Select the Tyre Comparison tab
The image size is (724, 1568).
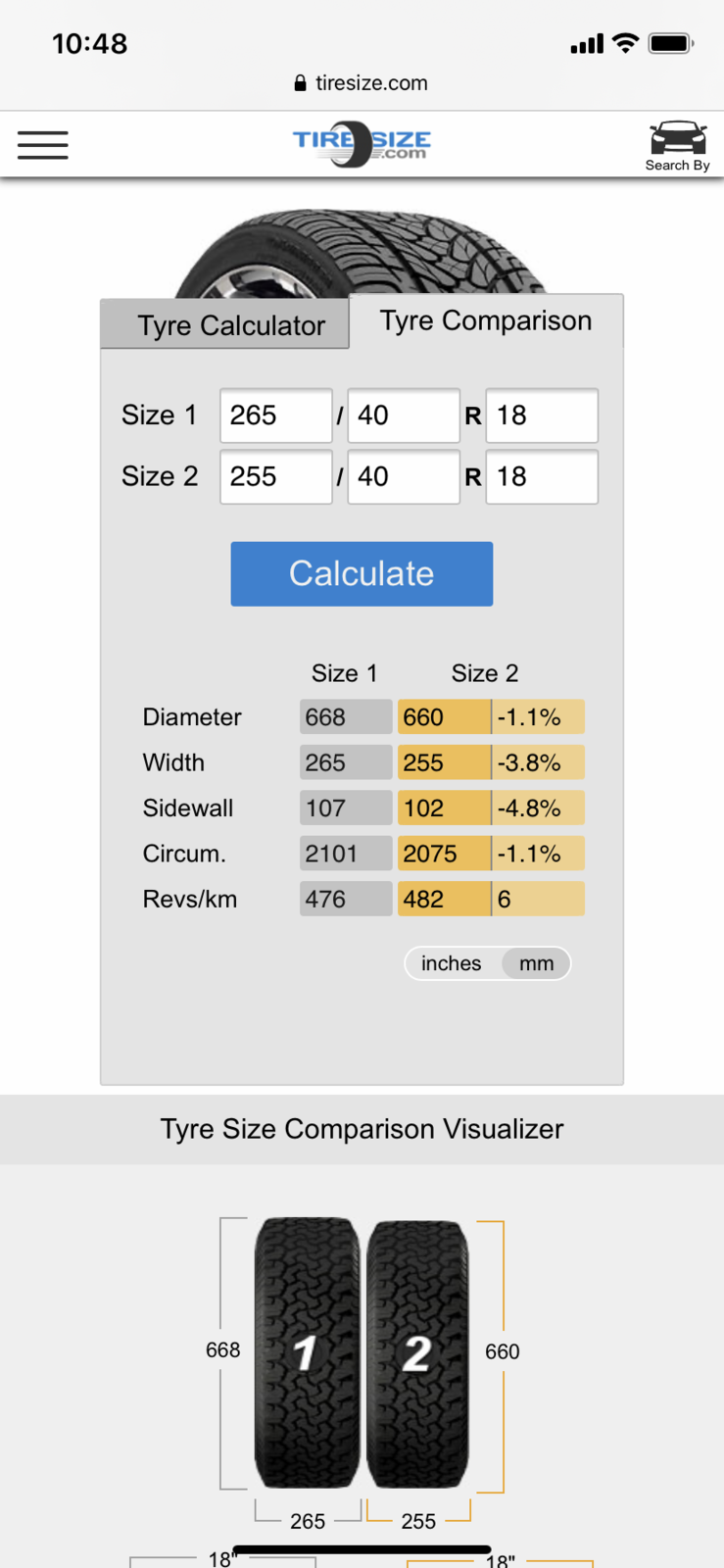[486, 321]
